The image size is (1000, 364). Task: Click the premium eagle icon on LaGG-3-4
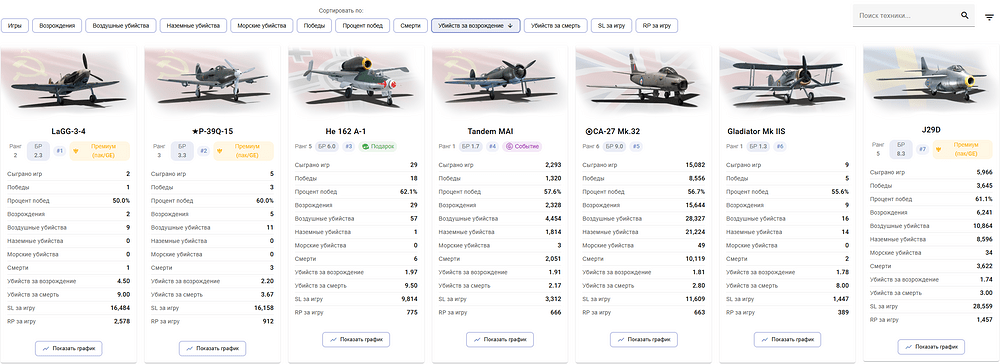[x=77, y=151]
